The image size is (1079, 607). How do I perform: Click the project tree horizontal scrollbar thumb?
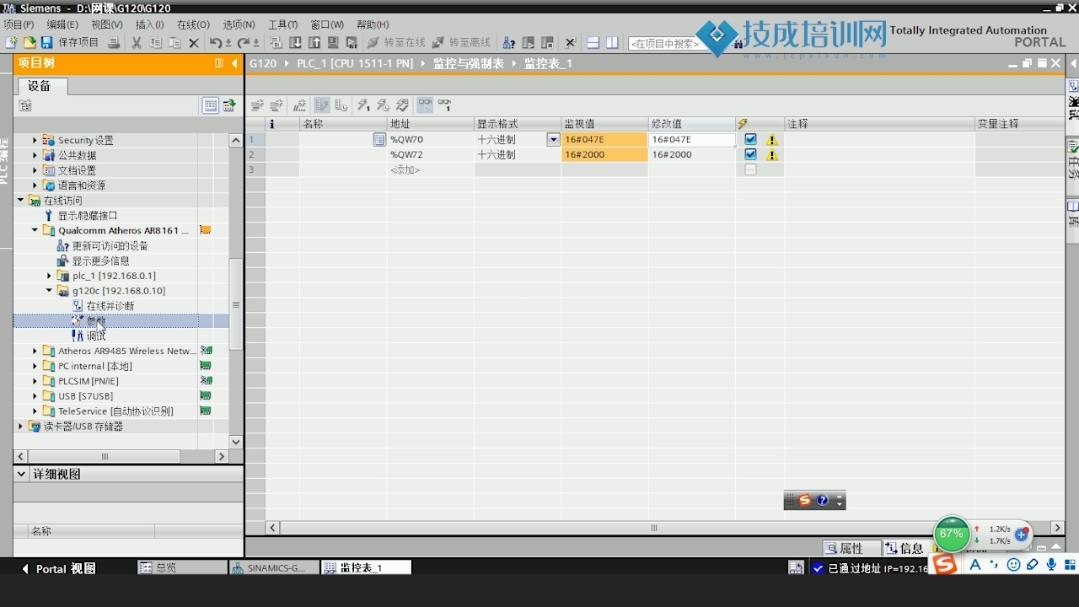pyautogui.click(x=104, y=456)
